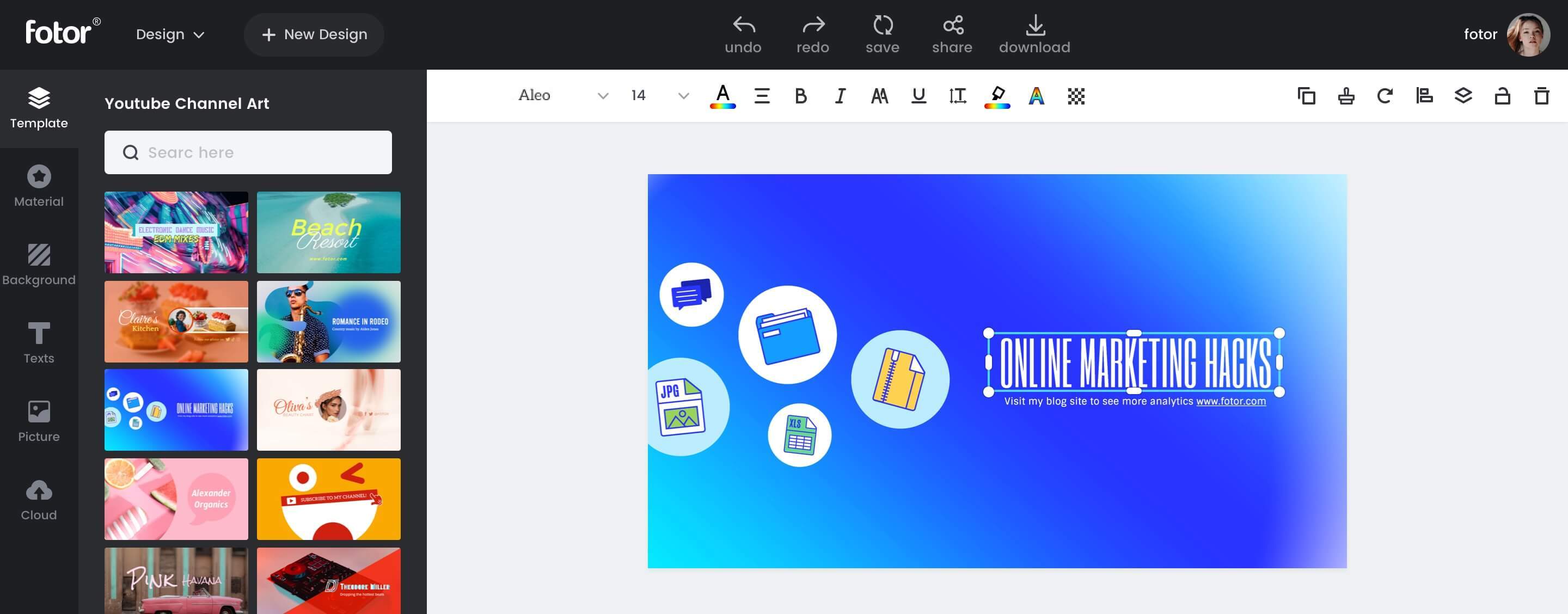The width and height of the screenshot is (1568, 614).
Task: Click the Background panel icon
Action: pos(38,264)
